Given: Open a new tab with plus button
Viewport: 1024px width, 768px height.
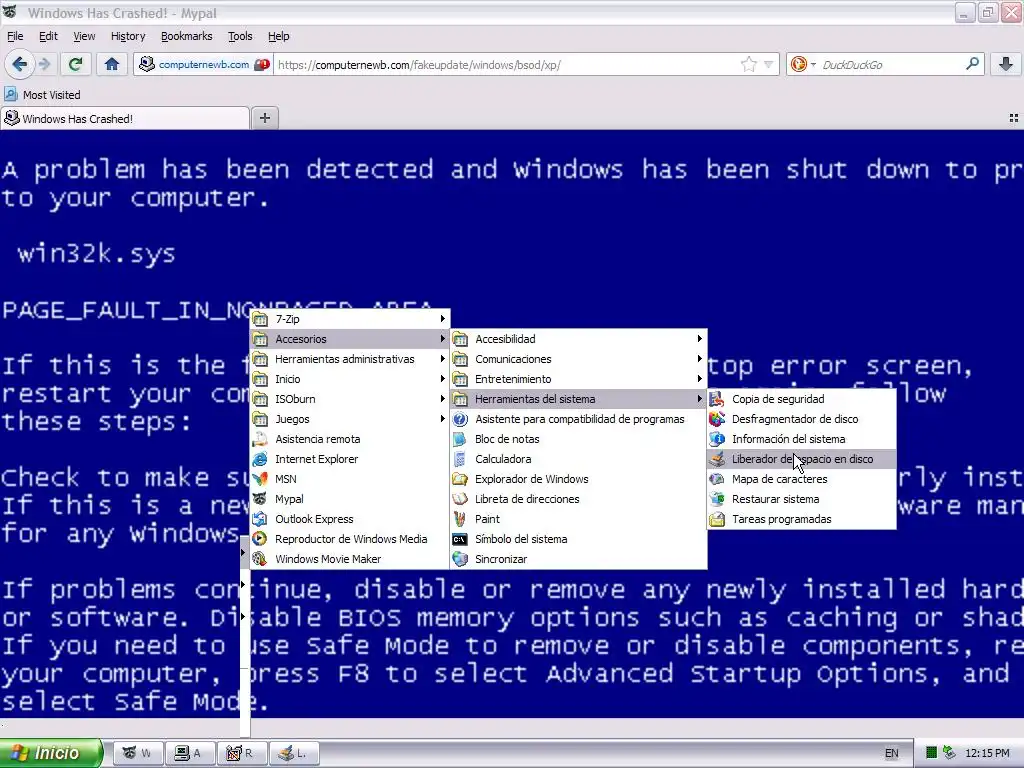Looking at the screenshot, I should (x=264, y=118).
